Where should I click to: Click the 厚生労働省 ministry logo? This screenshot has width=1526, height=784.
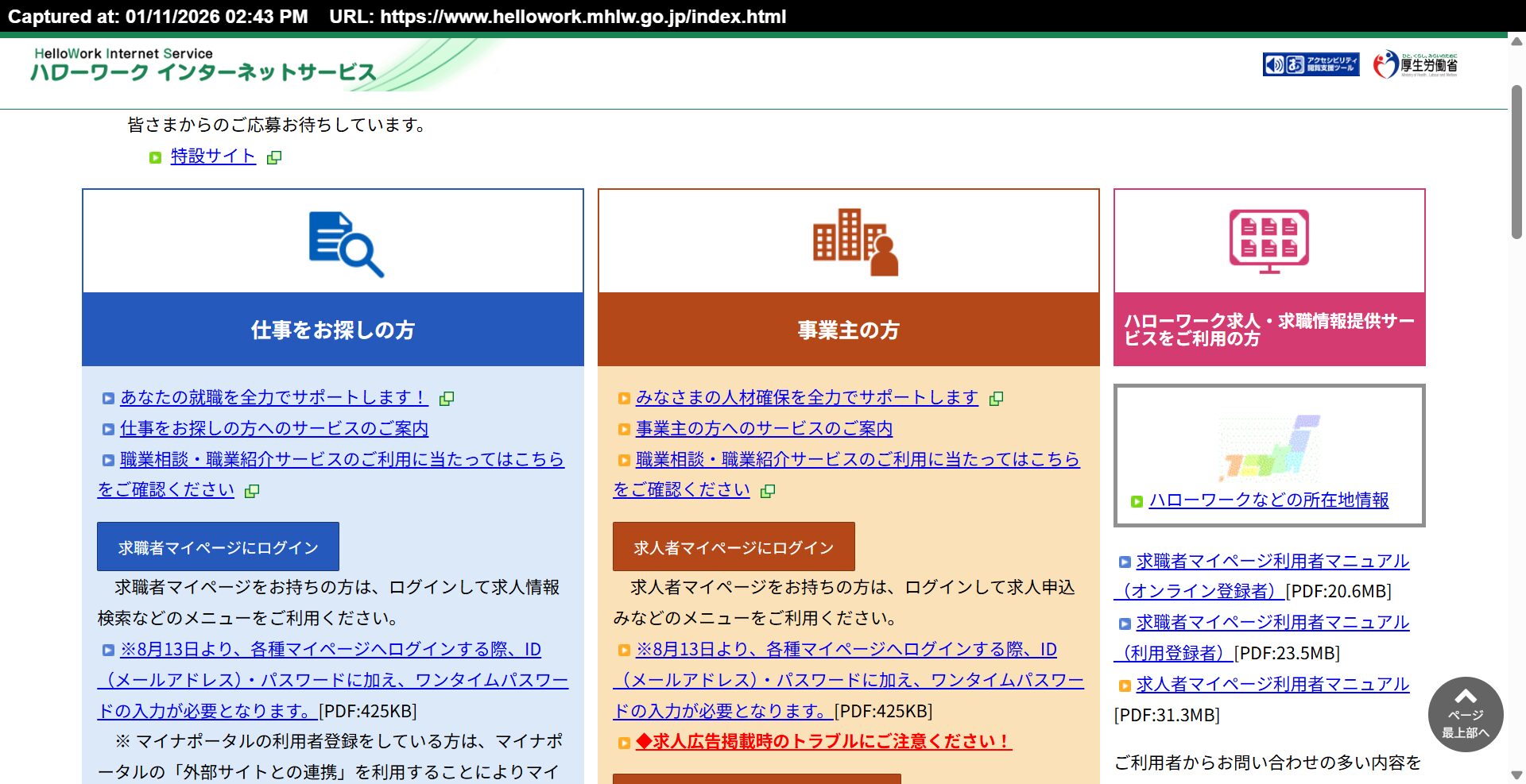point(1415,64)
